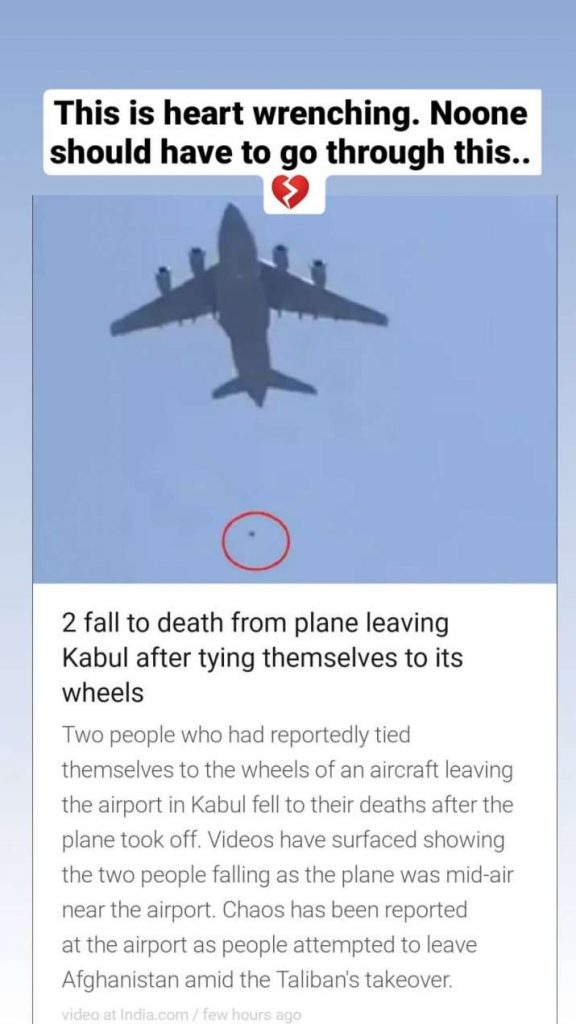576x1024 pixels.
Task: Click the plane's outermost right engine
Action: pos(318,272)
